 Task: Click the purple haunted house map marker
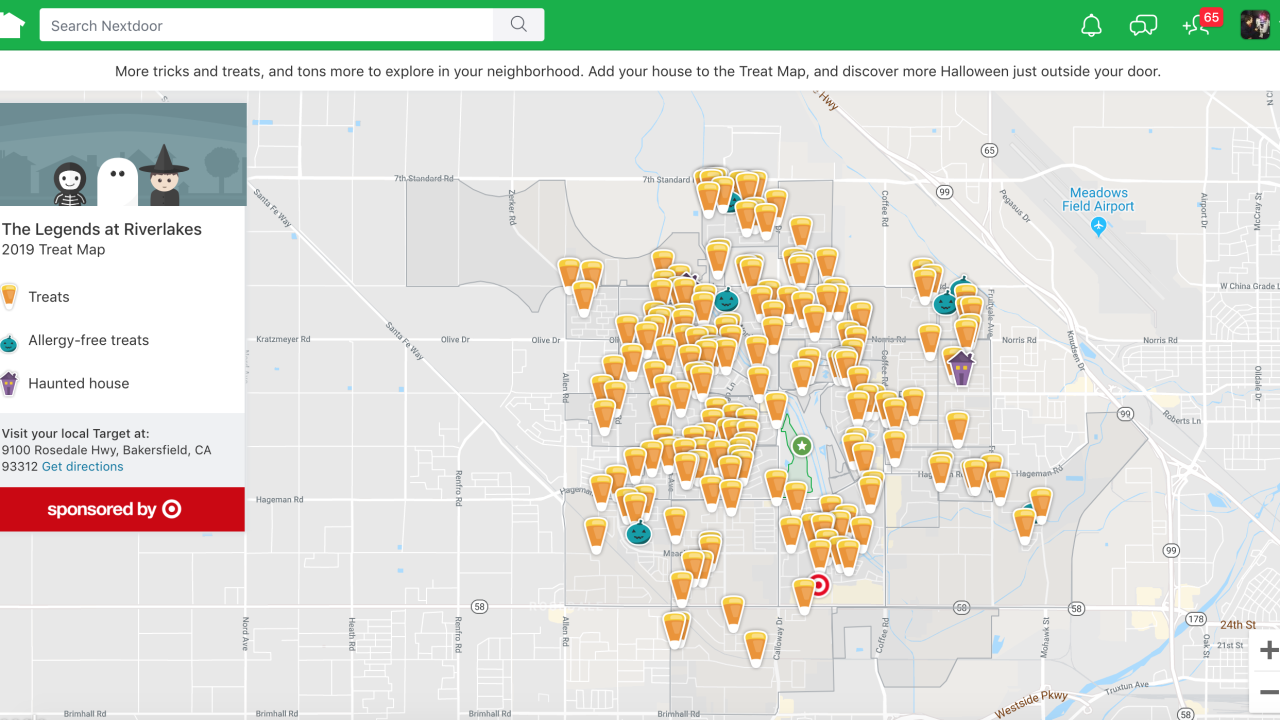[x=959, y=368]
